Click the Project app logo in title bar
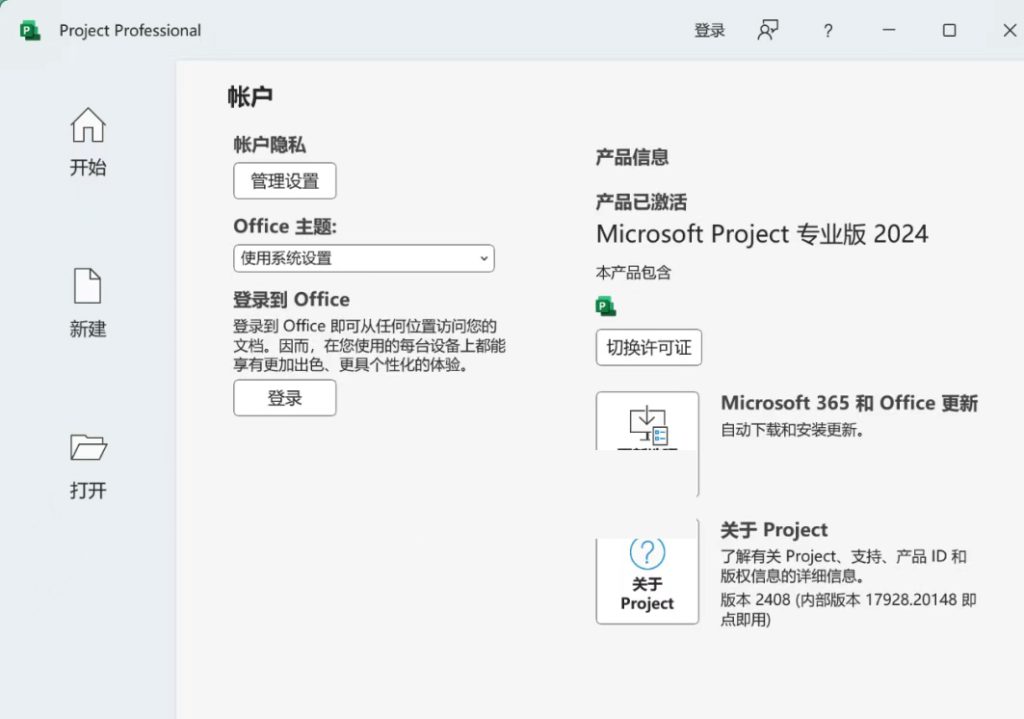Screen dimensions: 1024x719 point(30,31)
